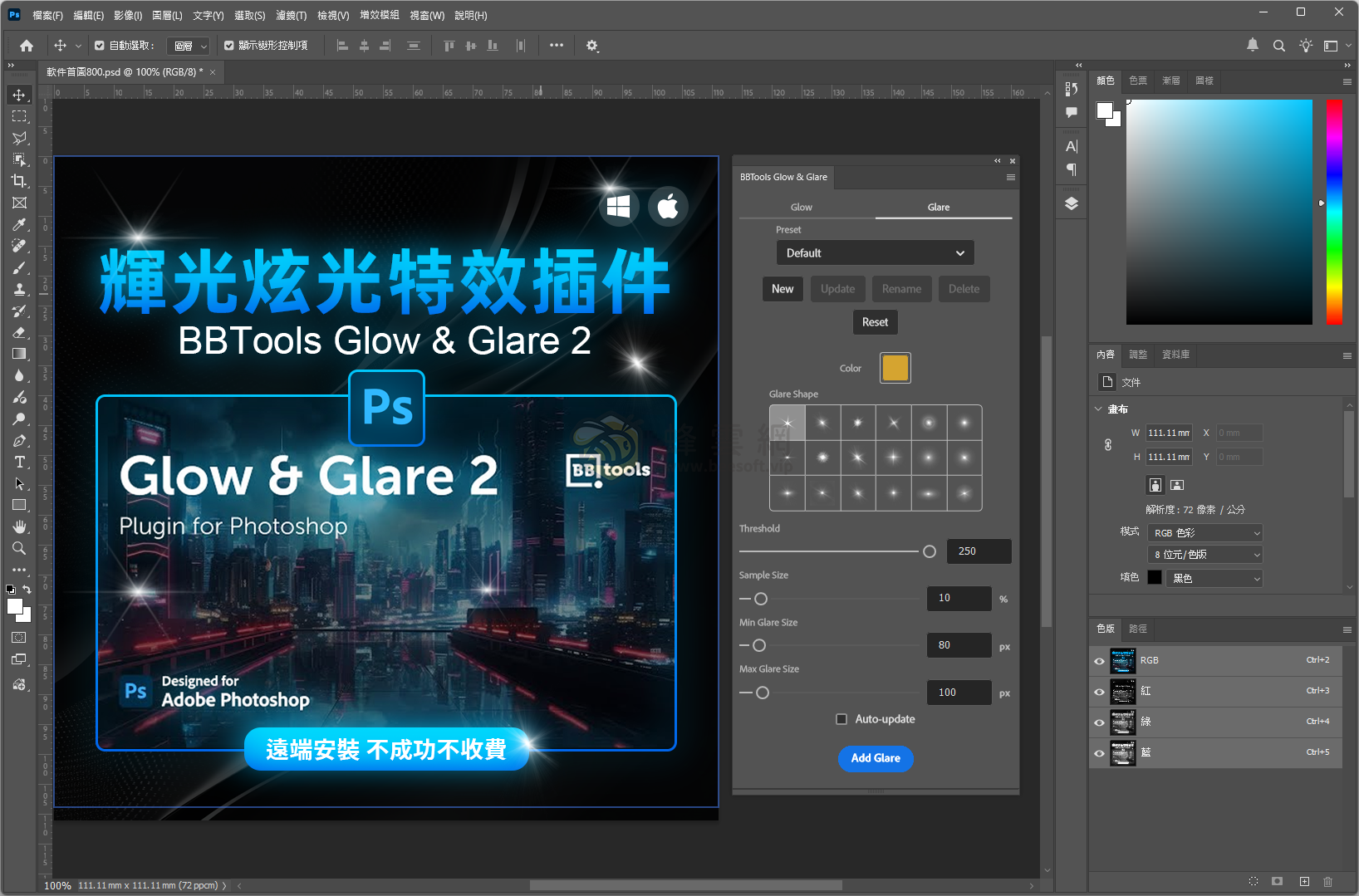Image resolution: width=1359 pixels, height=896 pixels.
Task: Open the Layers panel icon
Action: pyautogui.click(x=1072, y=203)
